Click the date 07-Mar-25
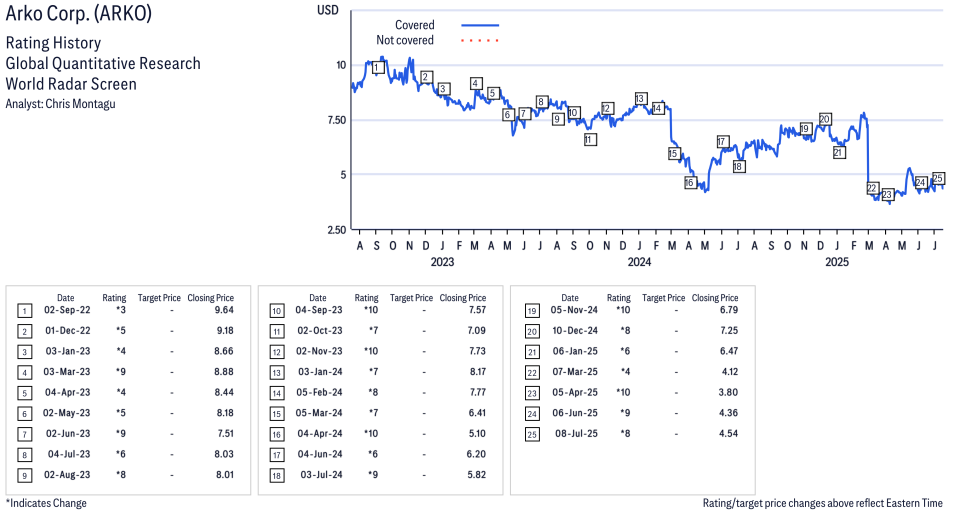Image resolution: width=954 pixels, height=510 pixels. 574,372
